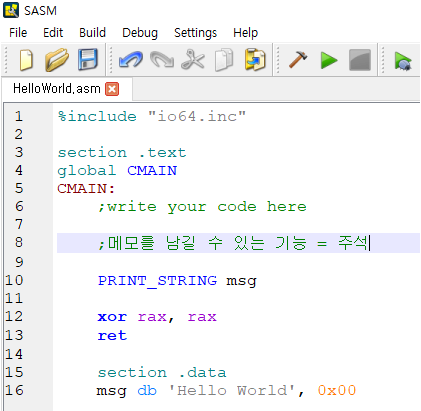Open the Help menu
The height and width of the screenshot is (411, 421).
[x=245, y=33]
